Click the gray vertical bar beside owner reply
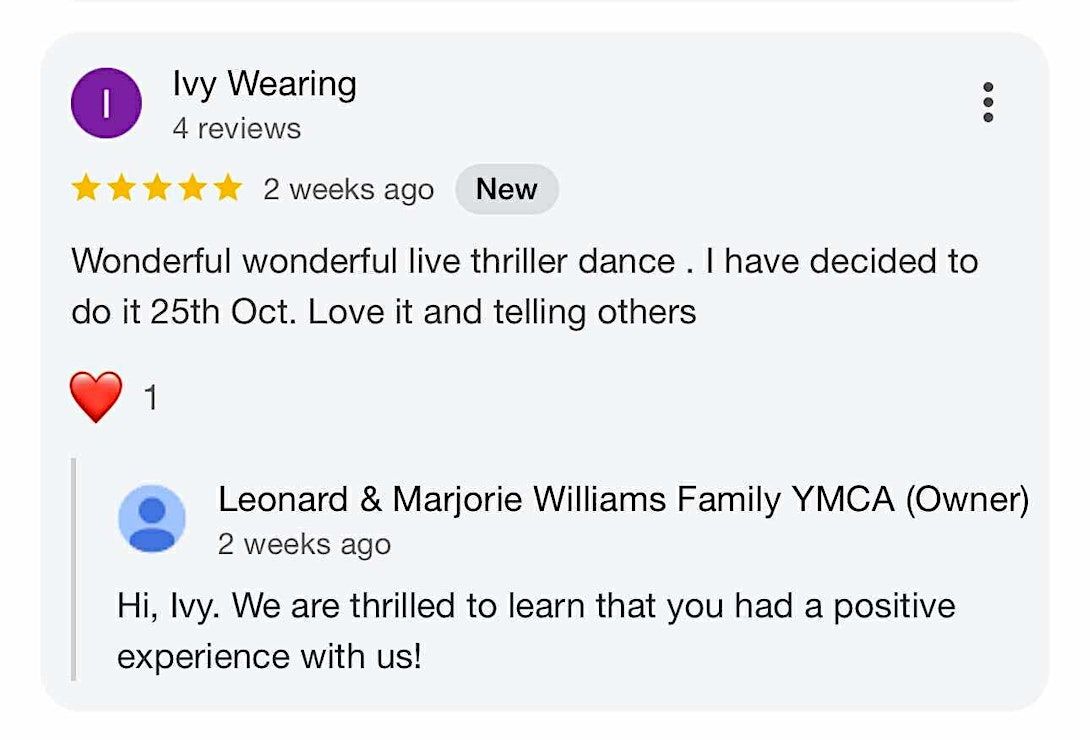Screen dimensions: 1090x740 coord(74,568)
